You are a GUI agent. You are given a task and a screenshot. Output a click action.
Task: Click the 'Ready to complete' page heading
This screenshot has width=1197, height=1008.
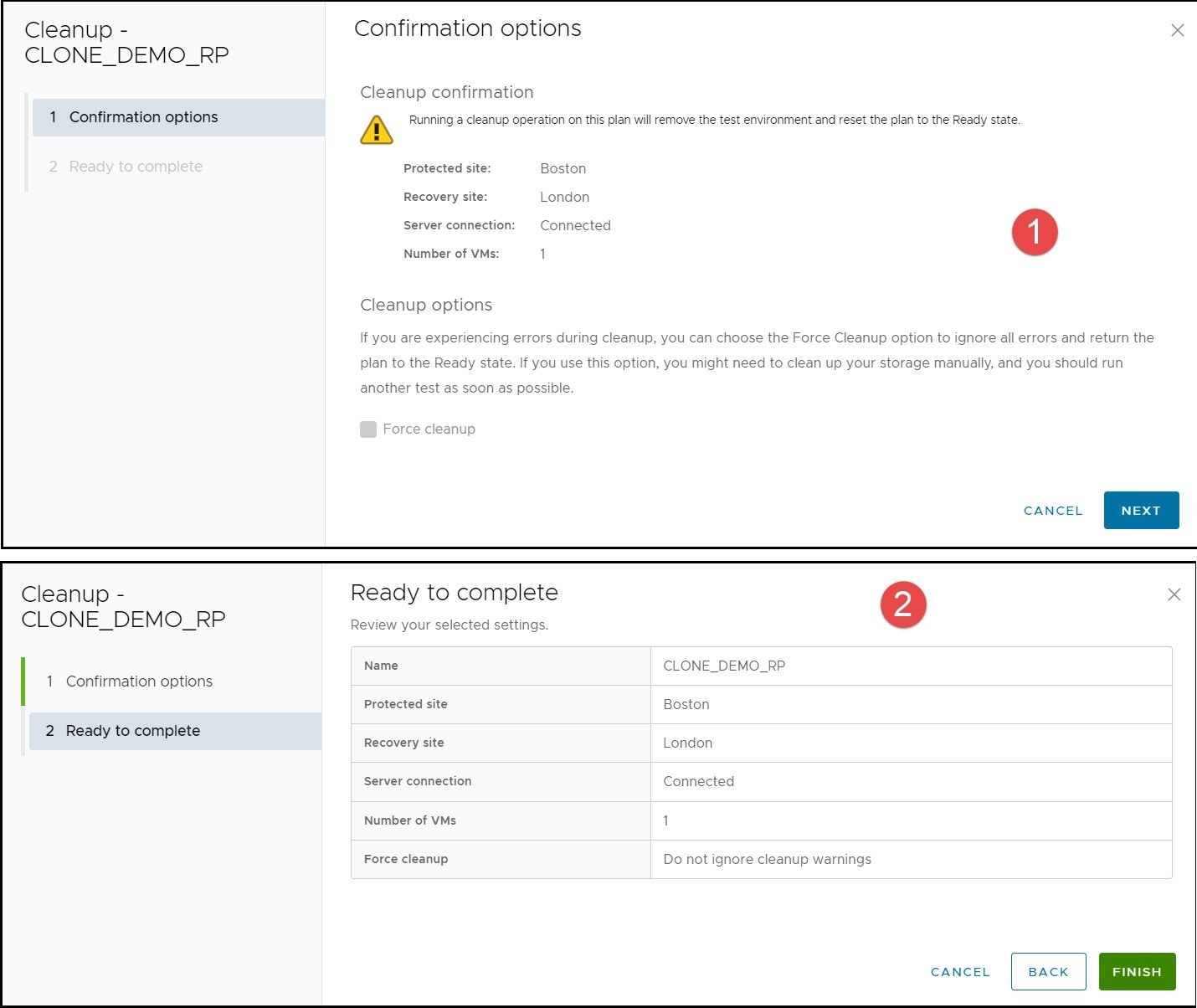point(454,593)
